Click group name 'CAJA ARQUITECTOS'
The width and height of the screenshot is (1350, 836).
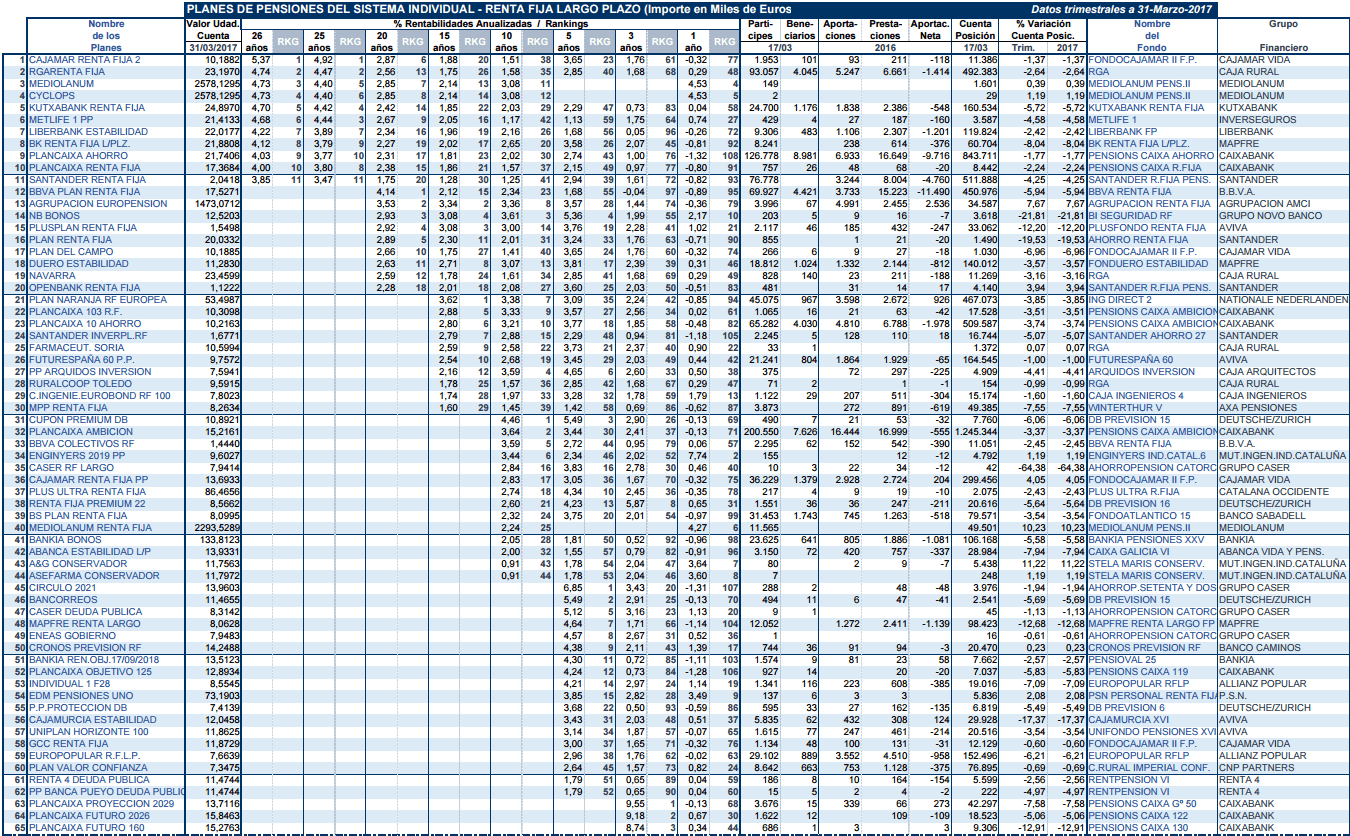tap(1265, 371)
